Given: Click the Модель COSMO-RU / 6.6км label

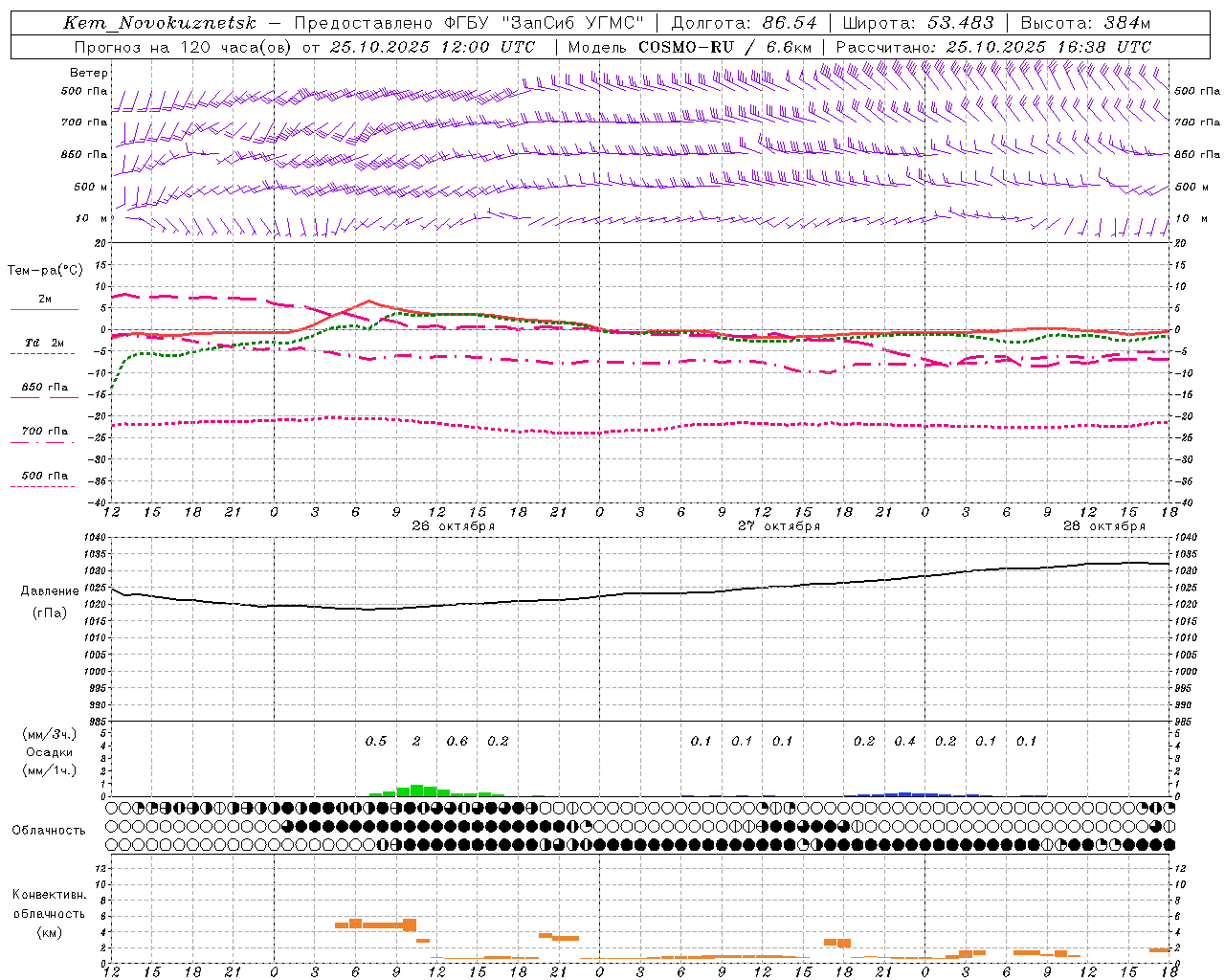Looking at the screenshot, I should click(x=689, y=47).
